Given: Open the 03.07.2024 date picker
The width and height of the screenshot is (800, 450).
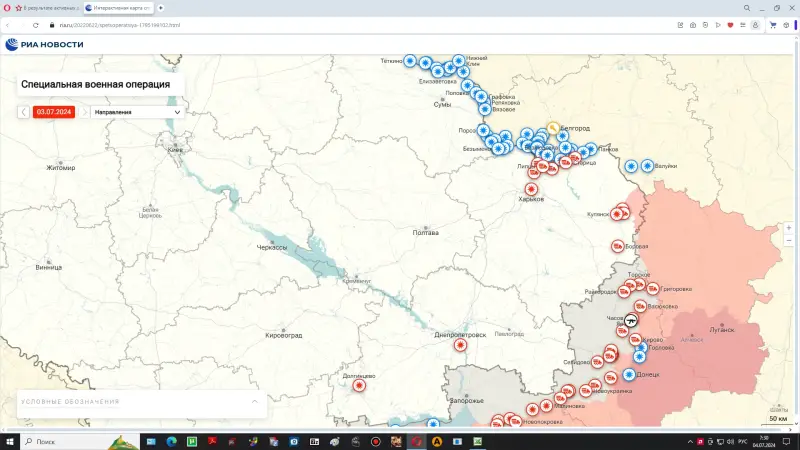Looking at the screenshot, I should tap(54, 112).
